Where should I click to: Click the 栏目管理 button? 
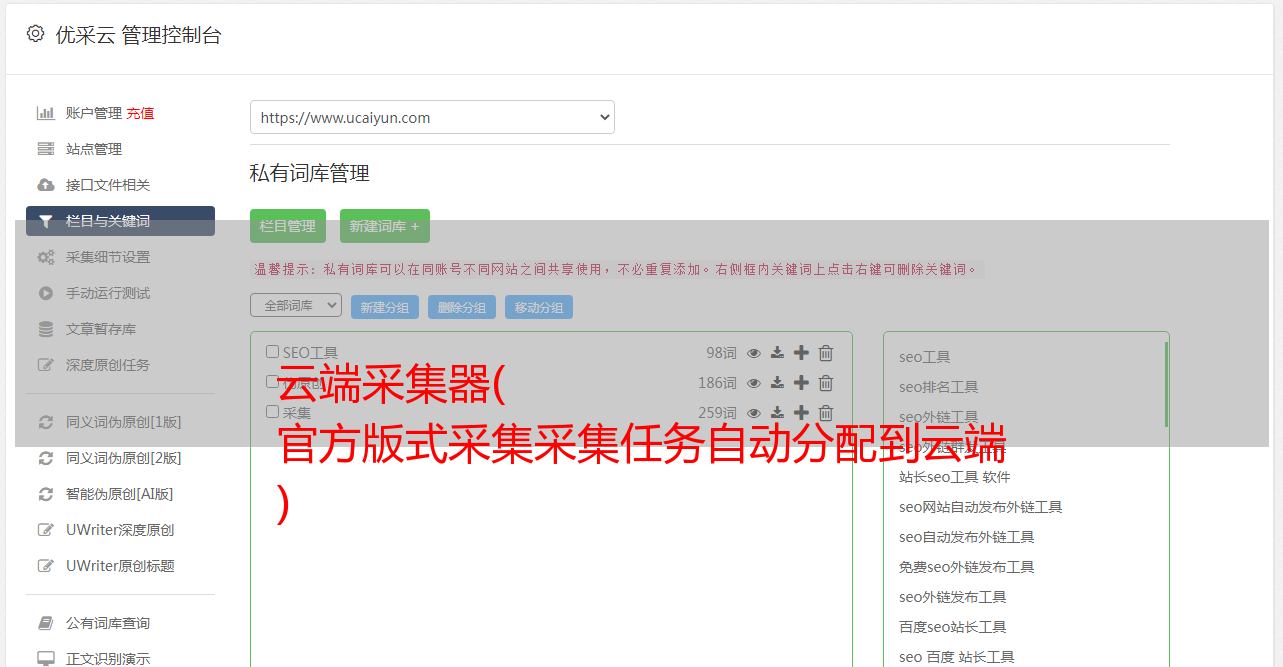[x=288, y=226]
